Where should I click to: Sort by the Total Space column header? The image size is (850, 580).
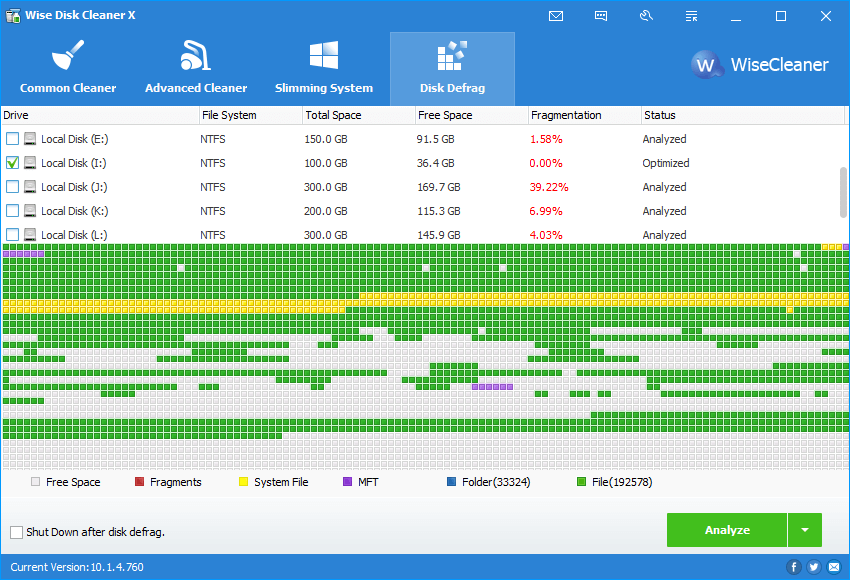click(359, 115)
